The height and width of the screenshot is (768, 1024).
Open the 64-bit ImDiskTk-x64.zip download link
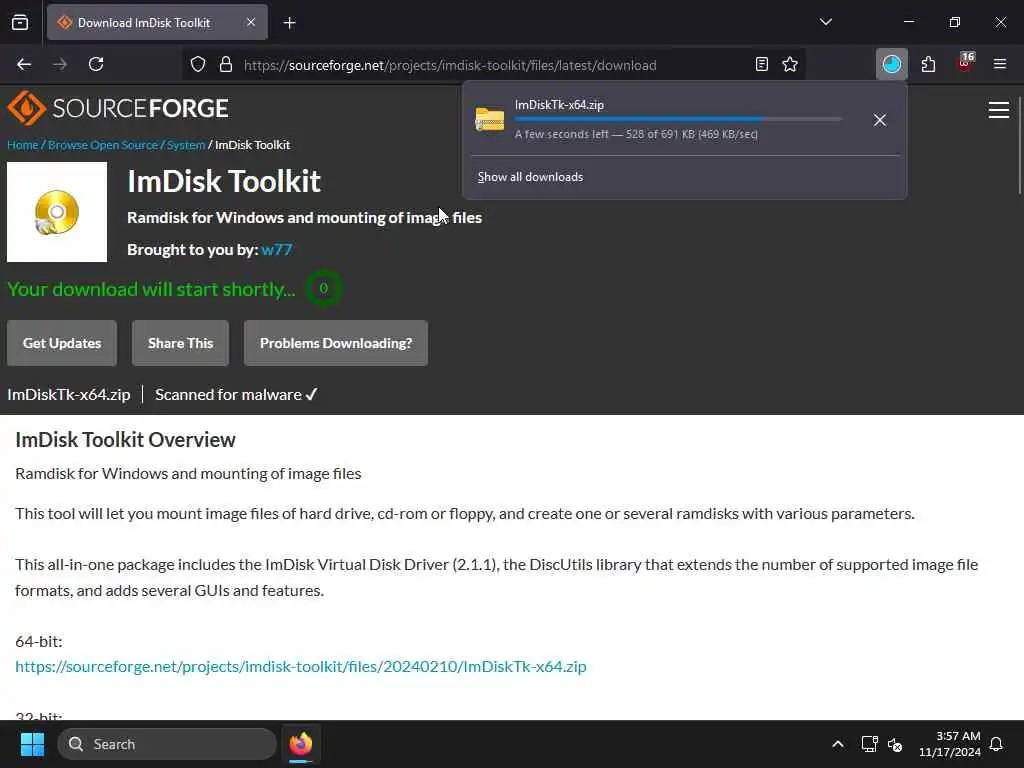301,666
